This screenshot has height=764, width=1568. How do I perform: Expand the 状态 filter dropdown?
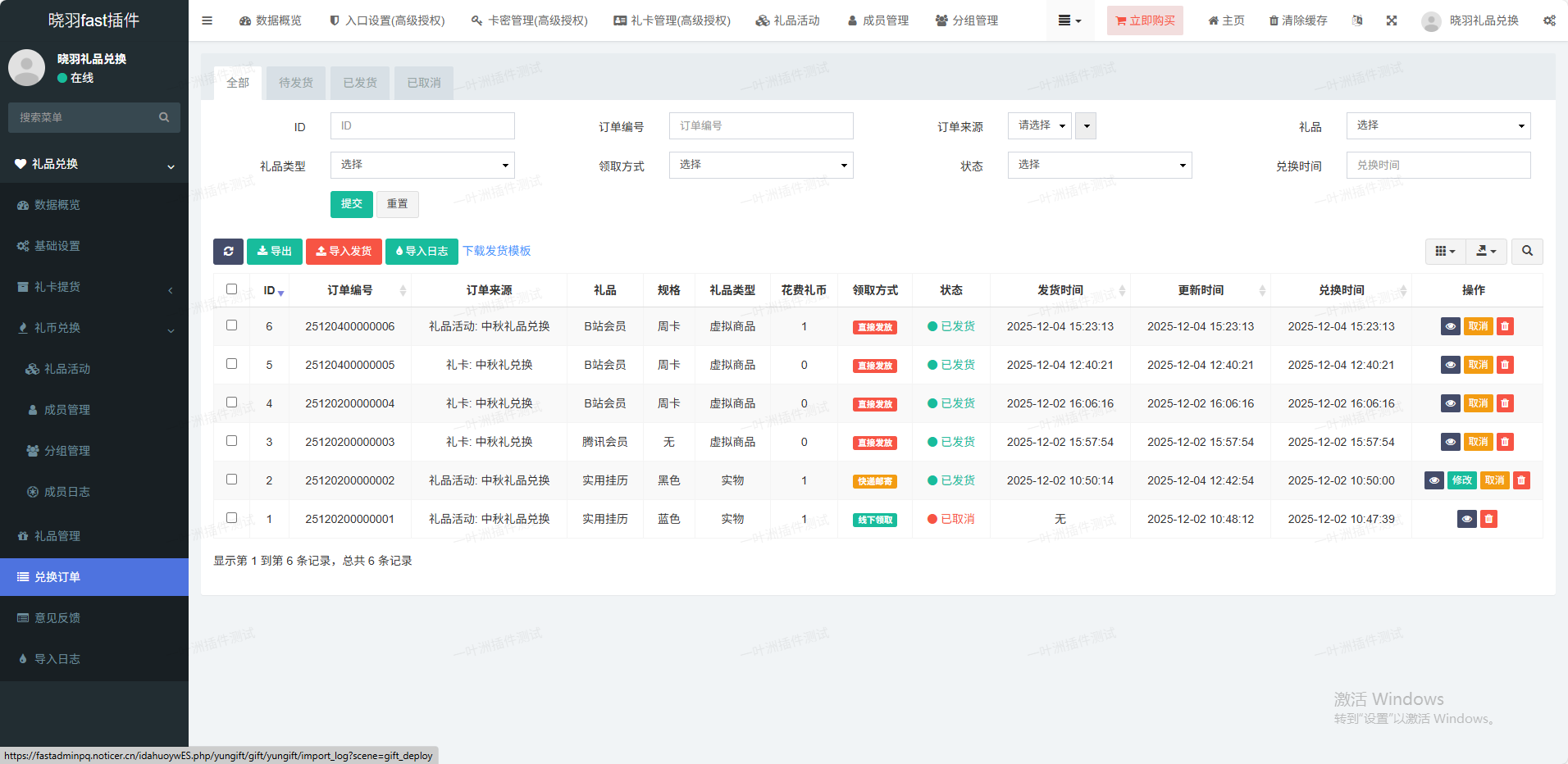(x=1099, y=165)
